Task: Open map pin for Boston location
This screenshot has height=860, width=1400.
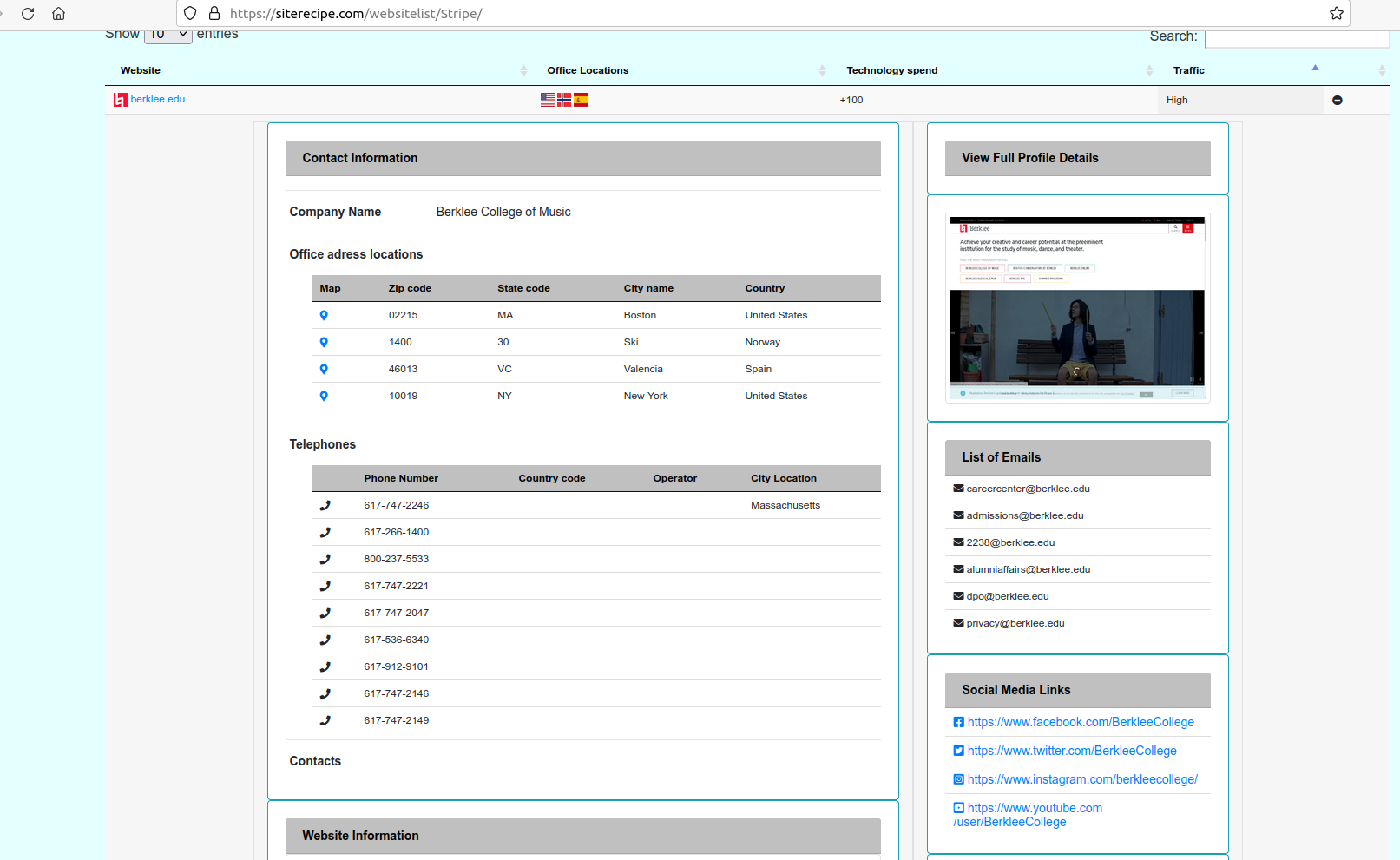Action: tap(324, 316)
